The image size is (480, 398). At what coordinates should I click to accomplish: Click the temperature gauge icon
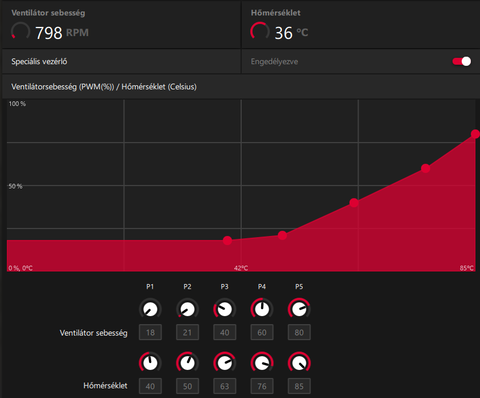pos(260,32)
